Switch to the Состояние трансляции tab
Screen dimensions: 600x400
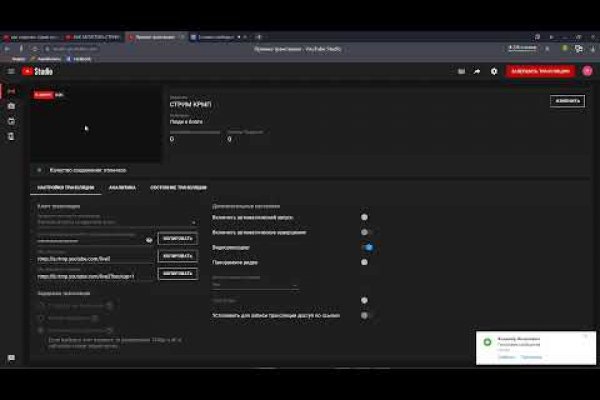179,187
